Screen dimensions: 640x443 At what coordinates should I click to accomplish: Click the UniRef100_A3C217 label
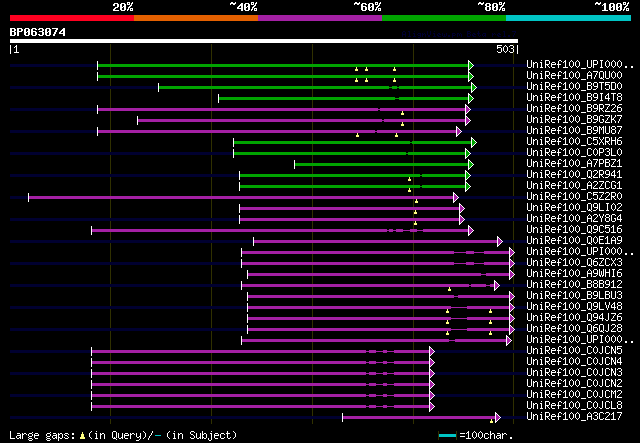click(574, 417)
